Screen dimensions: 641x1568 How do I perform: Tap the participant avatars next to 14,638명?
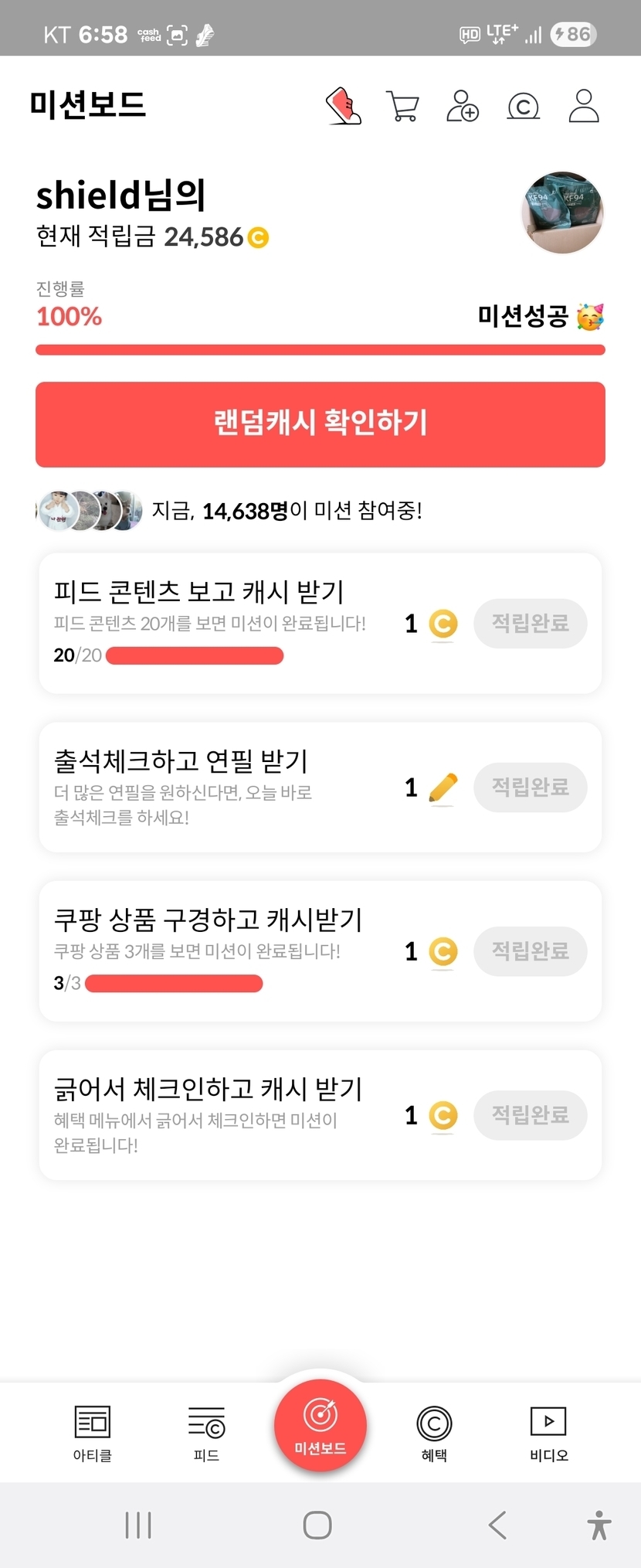pyautogui.click(x=90, y=511)
